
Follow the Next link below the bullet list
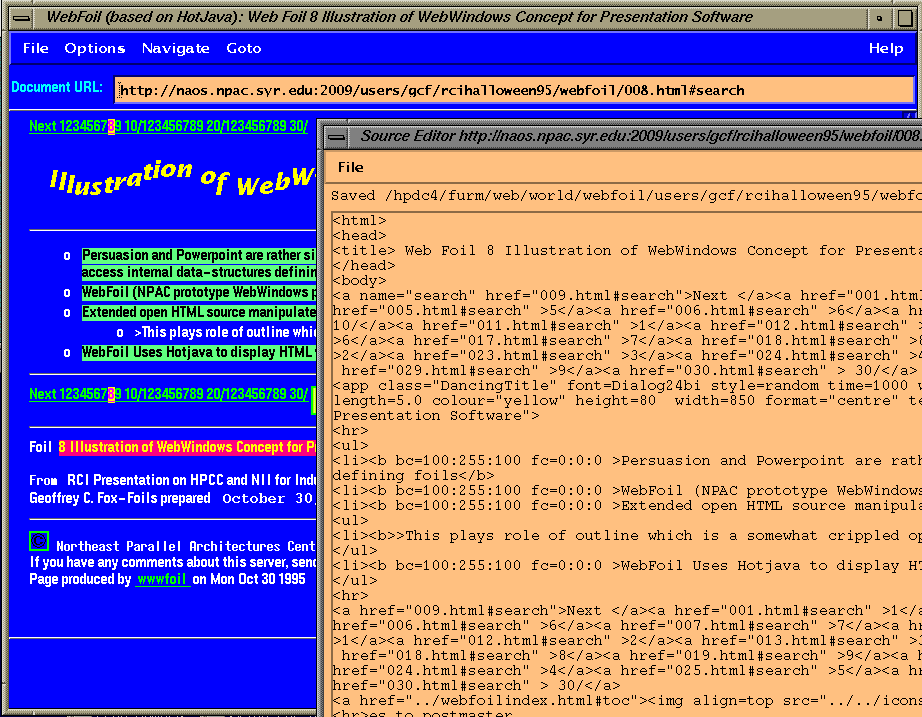[x=43, y=394]
